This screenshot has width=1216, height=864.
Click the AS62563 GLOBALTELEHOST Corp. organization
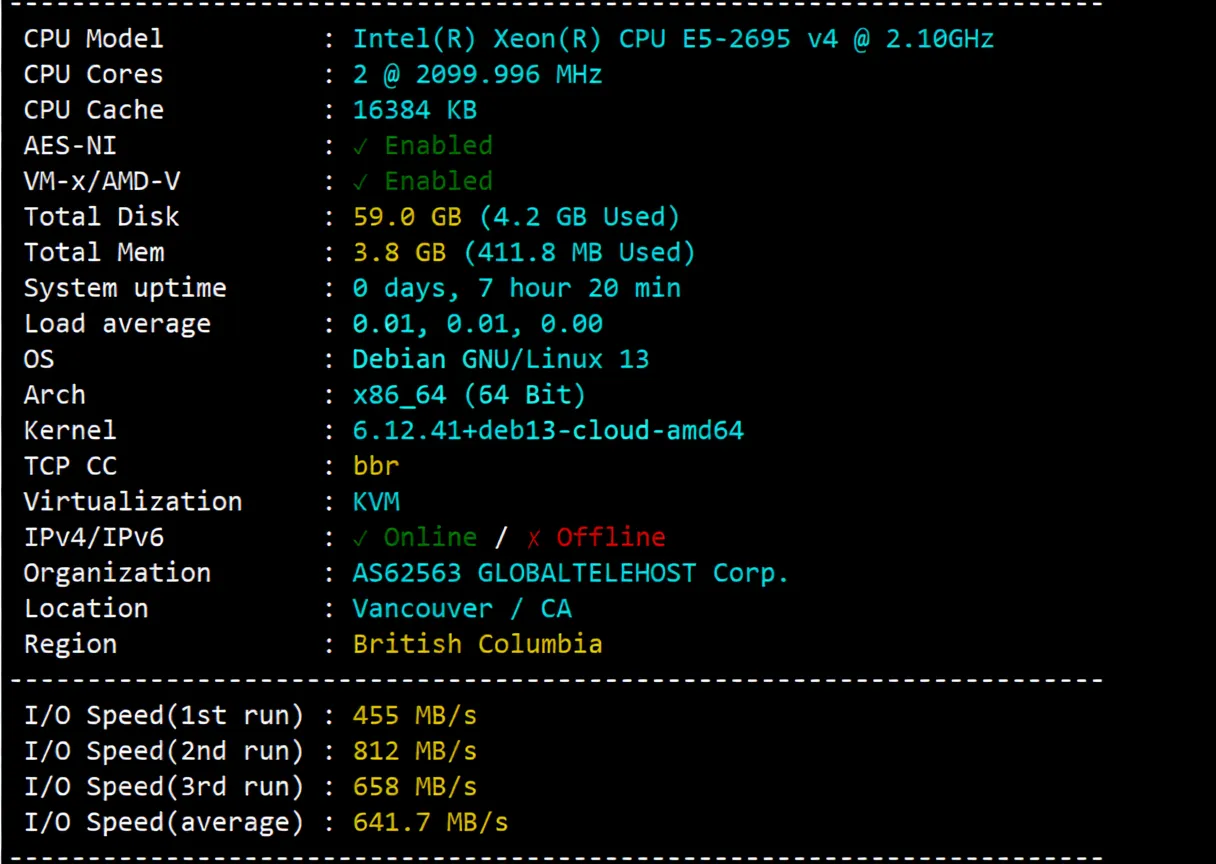coord(569,572)
